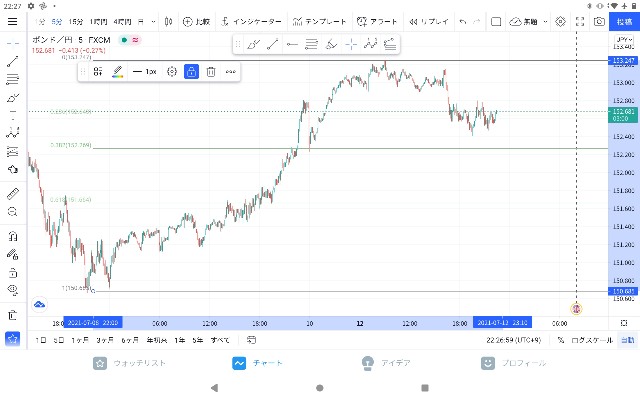Click the 比較 compare symbol button
Image resolution: width=640 pixels, height=400 pixels.
tap(196, 22)
